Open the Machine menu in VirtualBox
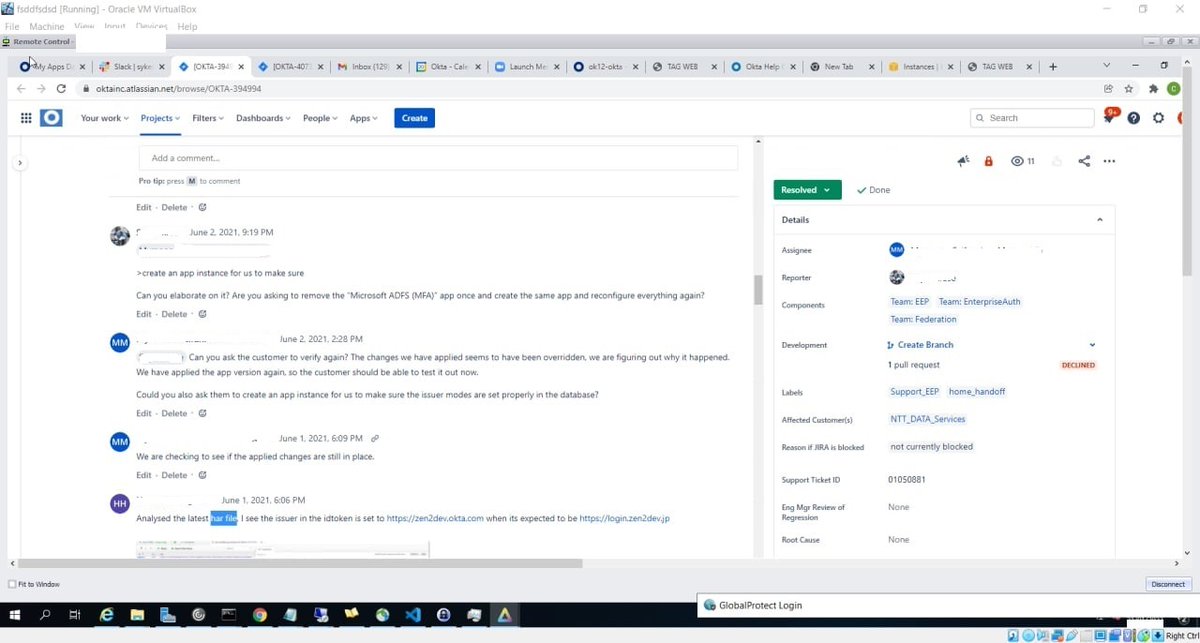The image size is (1200, 643). pyautogui.click(x=46, y=26)
